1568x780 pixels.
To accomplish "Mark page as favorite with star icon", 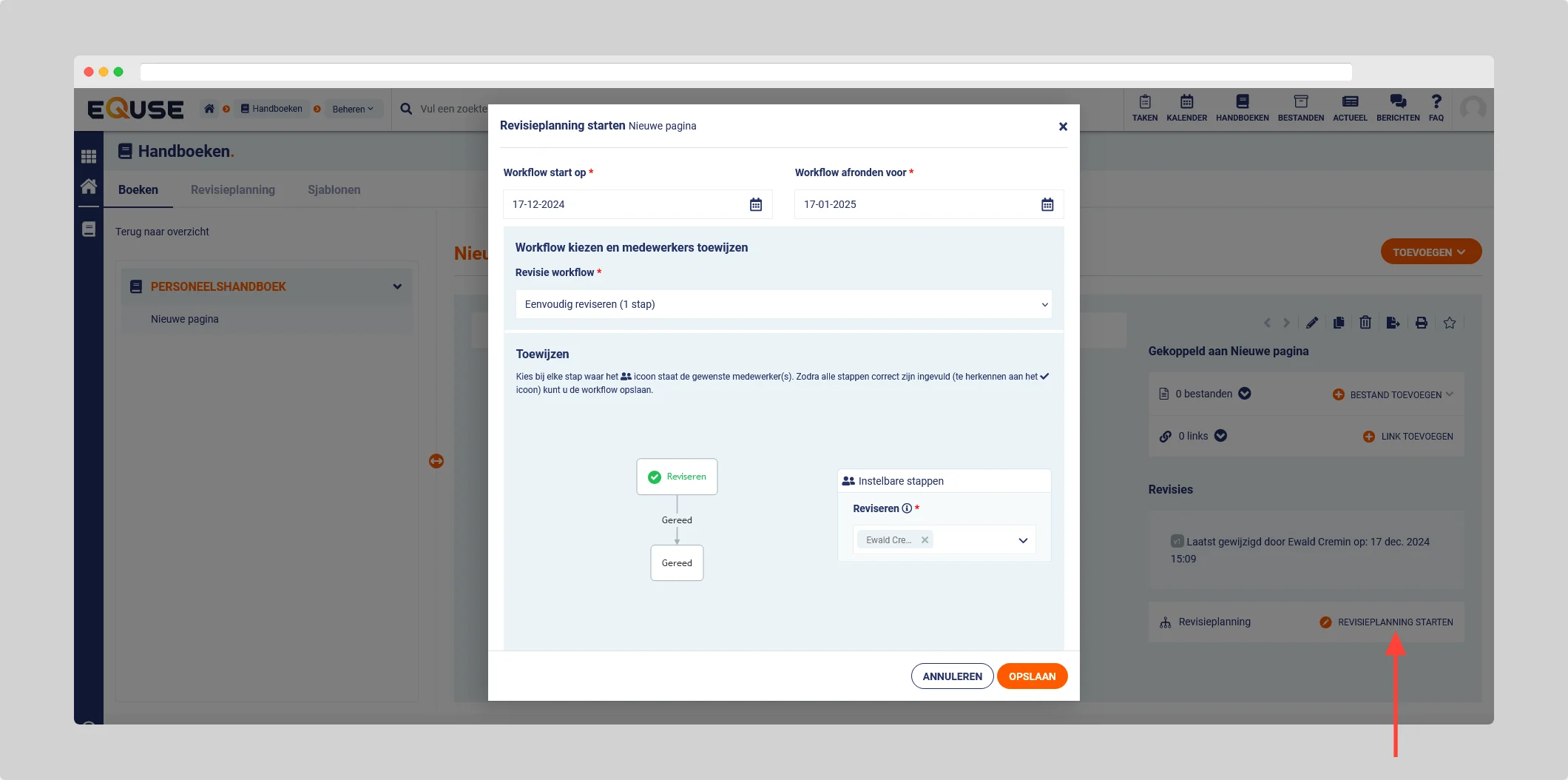I will [1449, 323].
